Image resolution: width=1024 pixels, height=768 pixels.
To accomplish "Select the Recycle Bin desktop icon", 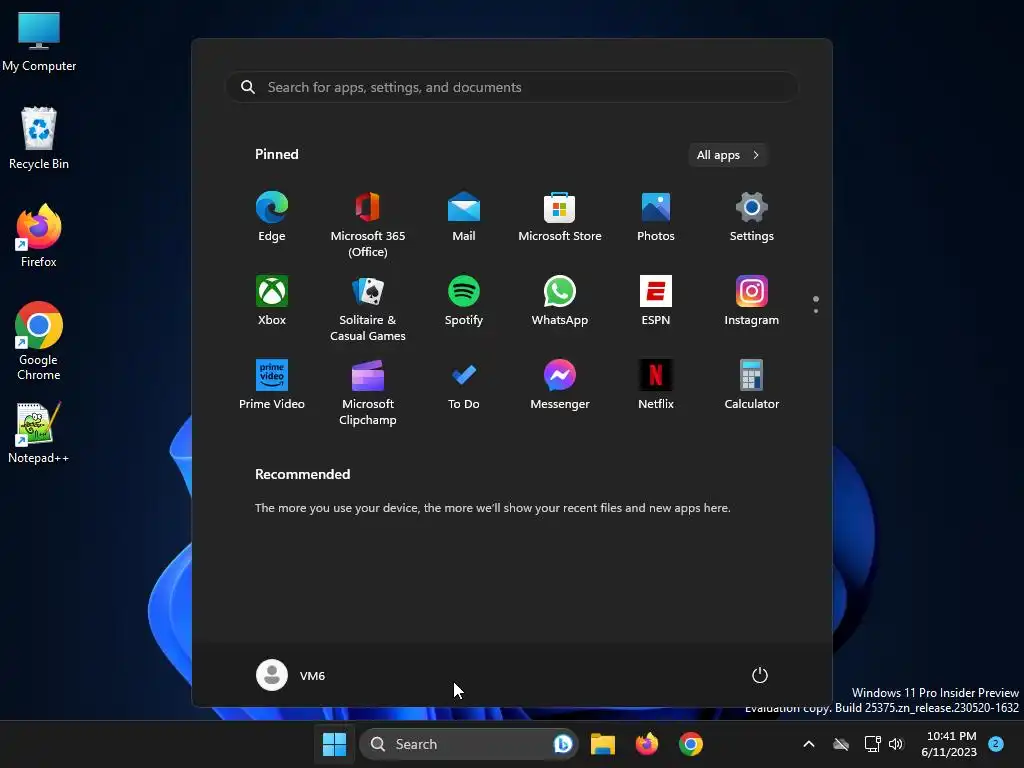I will point(39,138).
